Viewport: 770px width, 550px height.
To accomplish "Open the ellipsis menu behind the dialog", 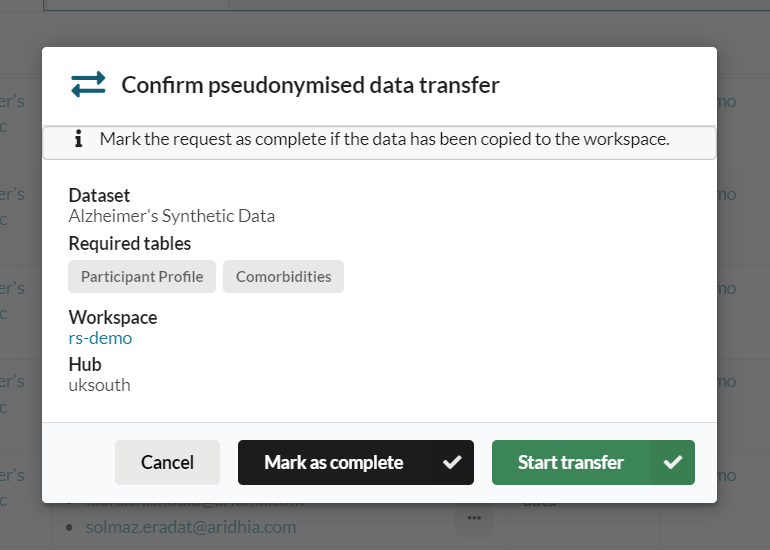I will [474, 517].
